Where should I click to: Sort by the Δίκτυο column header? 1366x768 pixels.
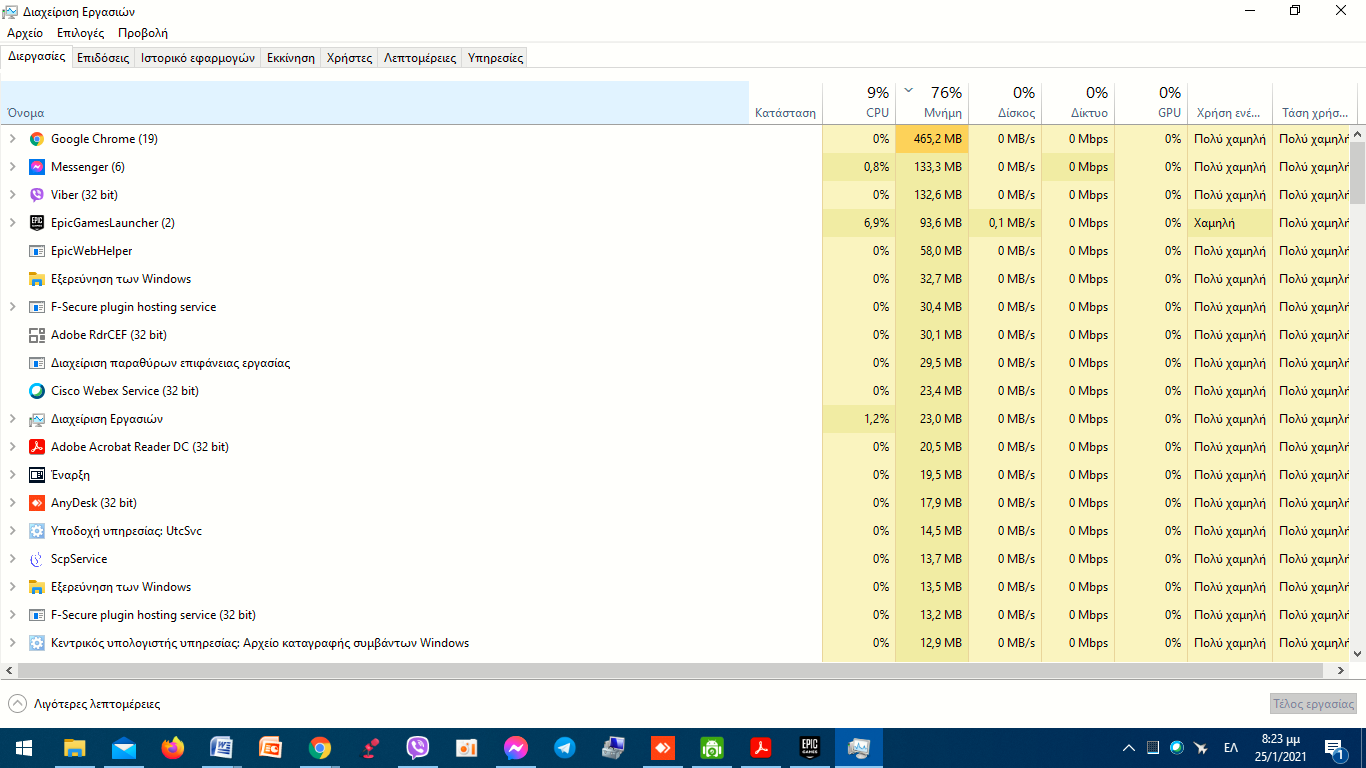(x=1078, y=102)
